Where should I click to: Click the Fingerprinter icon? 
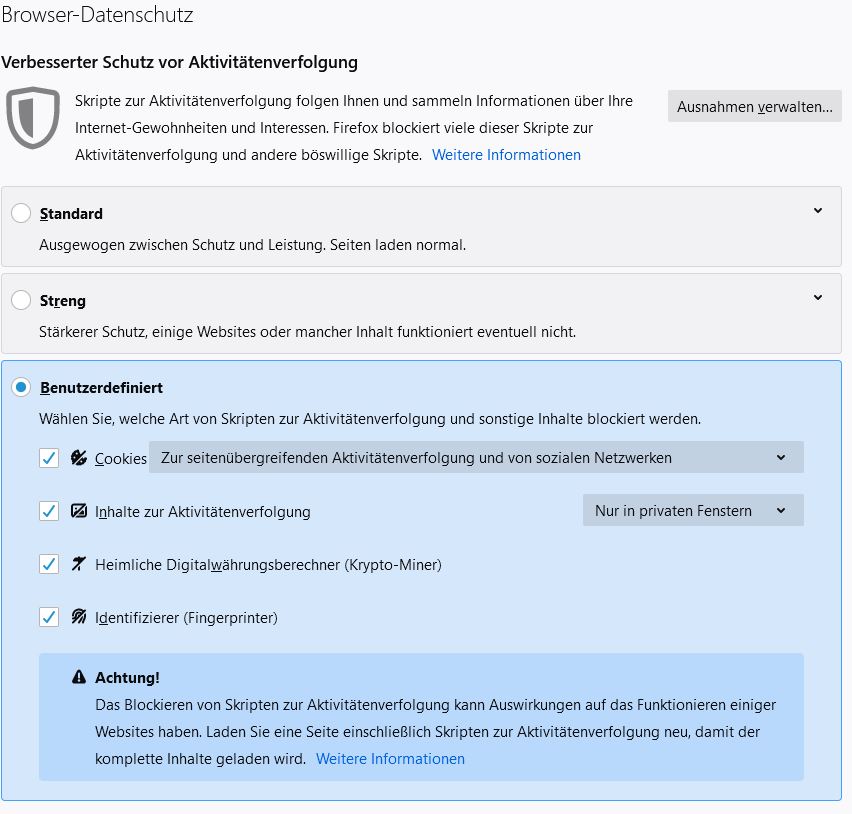79,617
